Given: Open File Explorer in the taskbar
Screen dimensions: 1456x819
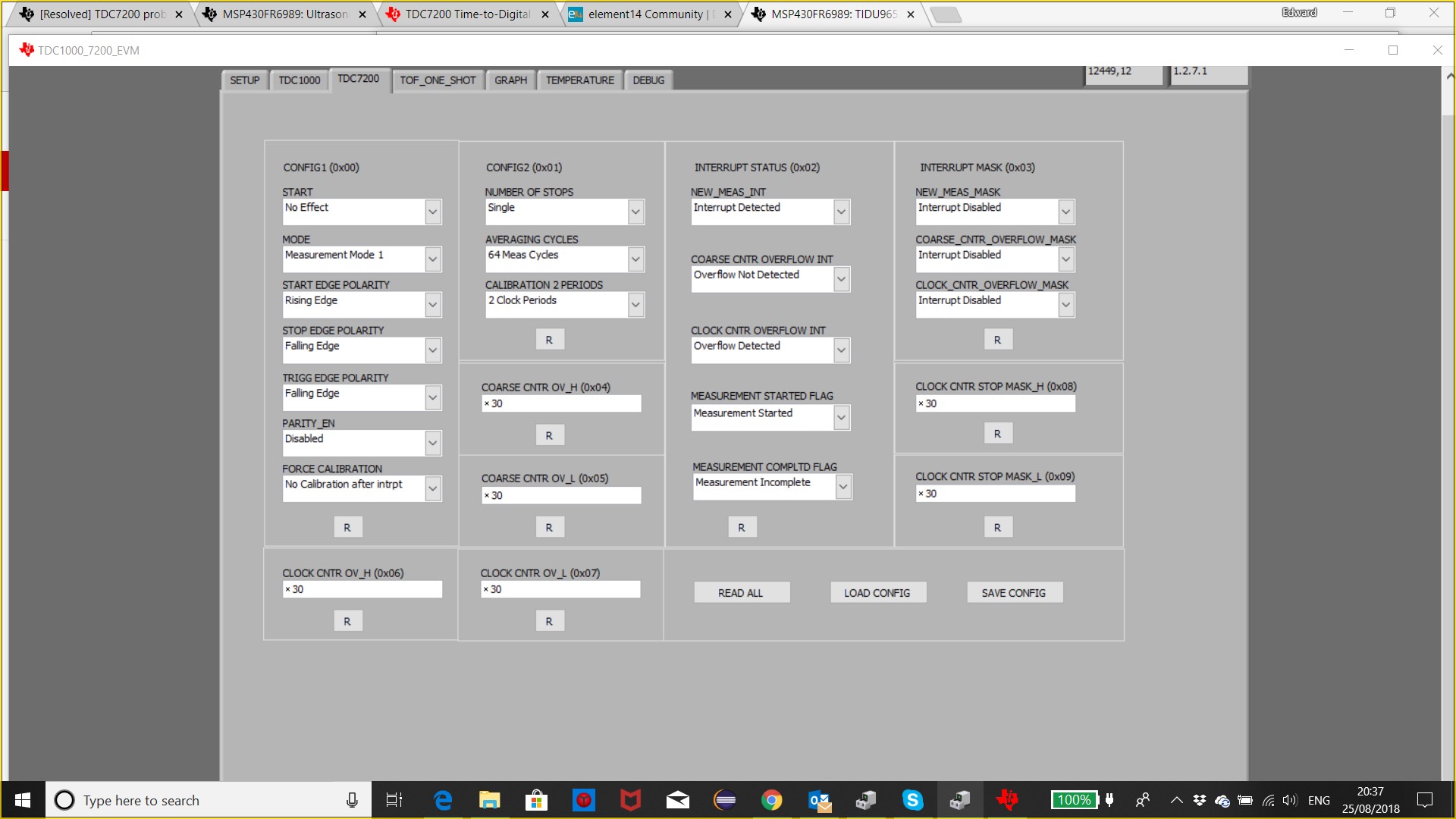Looking at the screenshot, I should (489, 800).
